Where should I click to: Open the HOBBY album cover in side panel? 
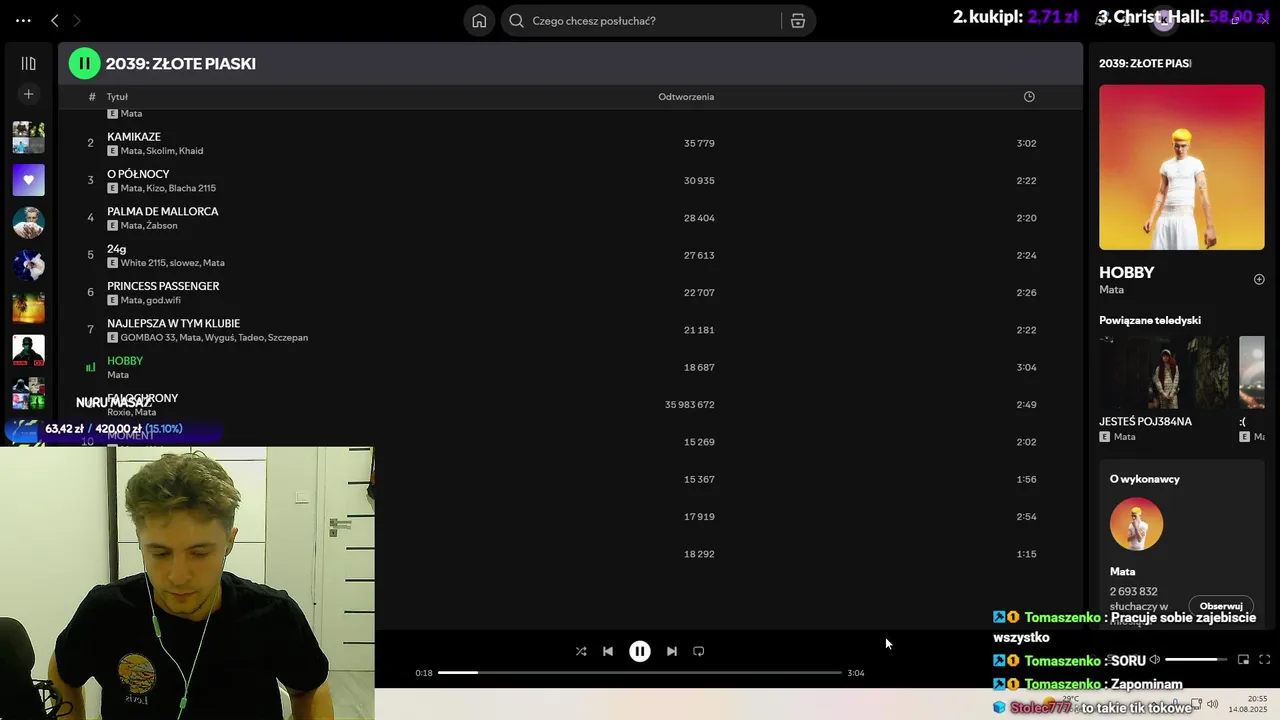point(1181,167)
